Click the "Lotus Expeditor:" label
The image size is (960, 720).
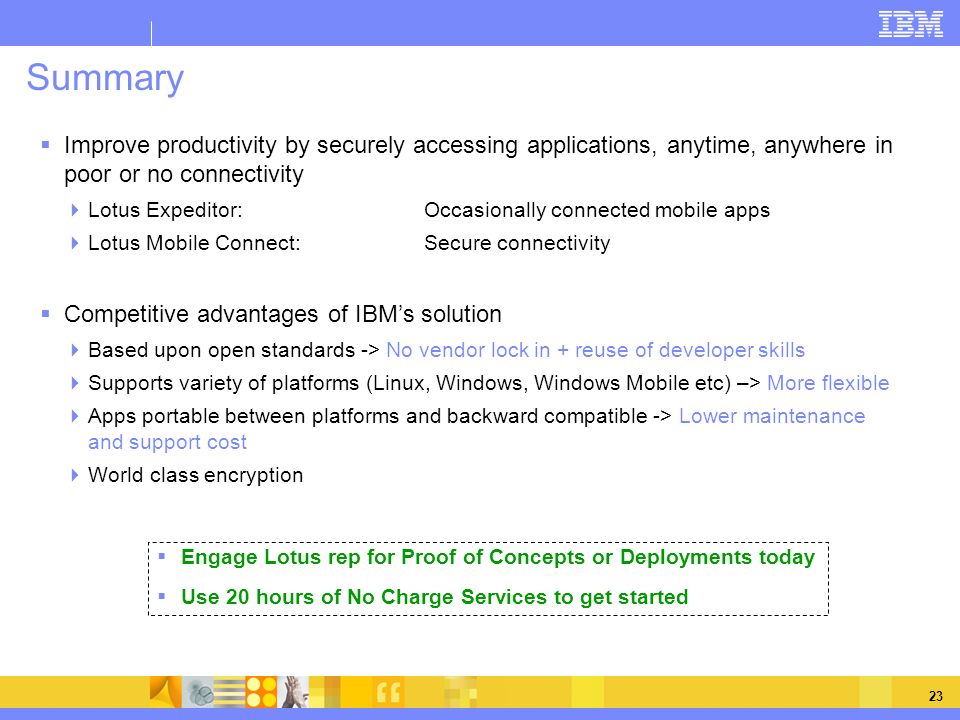point(165,210)
